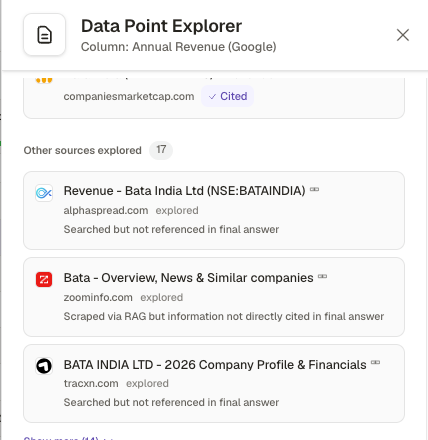
Task: Click the Cited badge next to companiesmarketcap.com
Action: (x=228, y=96)
